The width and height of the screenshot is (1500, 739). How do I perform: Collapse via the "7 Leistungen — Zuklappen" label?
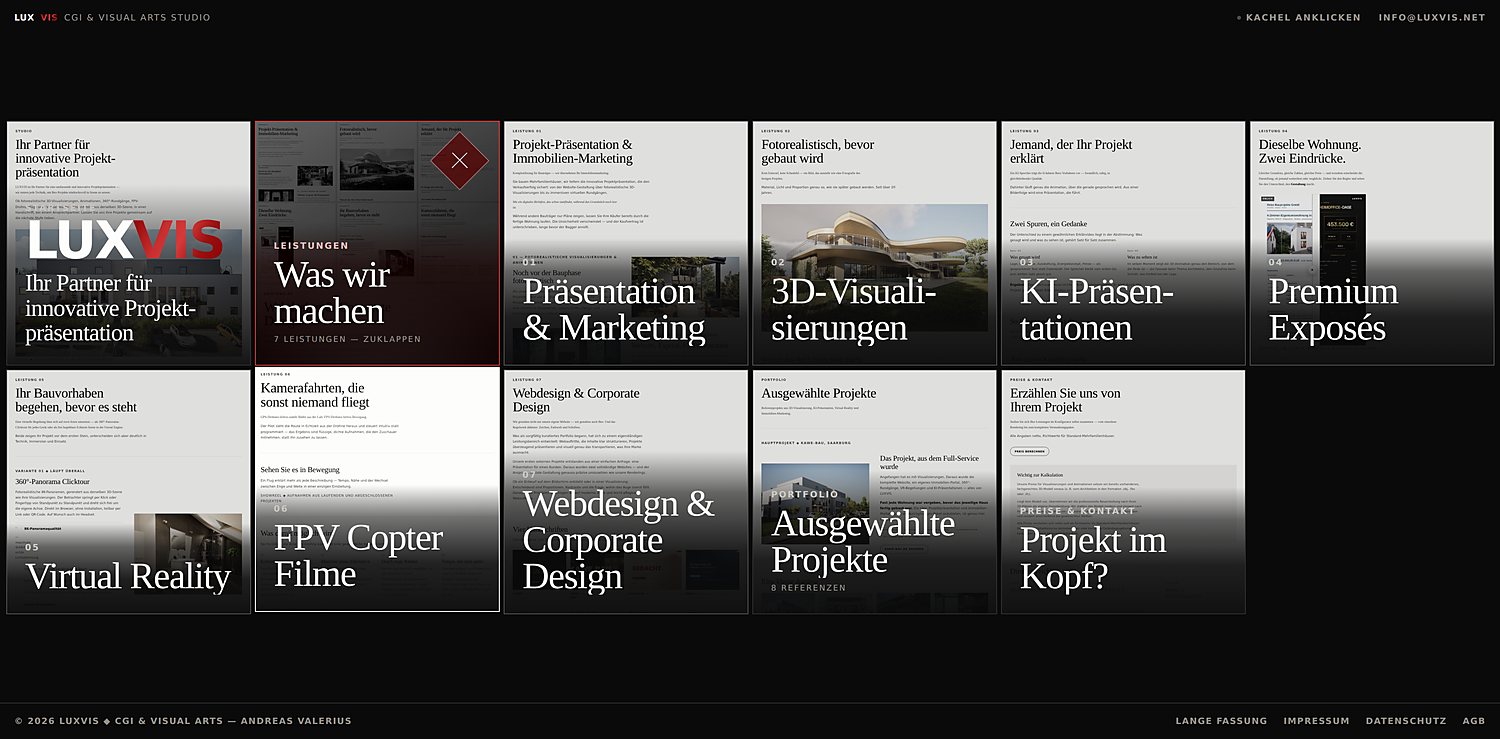347,339
